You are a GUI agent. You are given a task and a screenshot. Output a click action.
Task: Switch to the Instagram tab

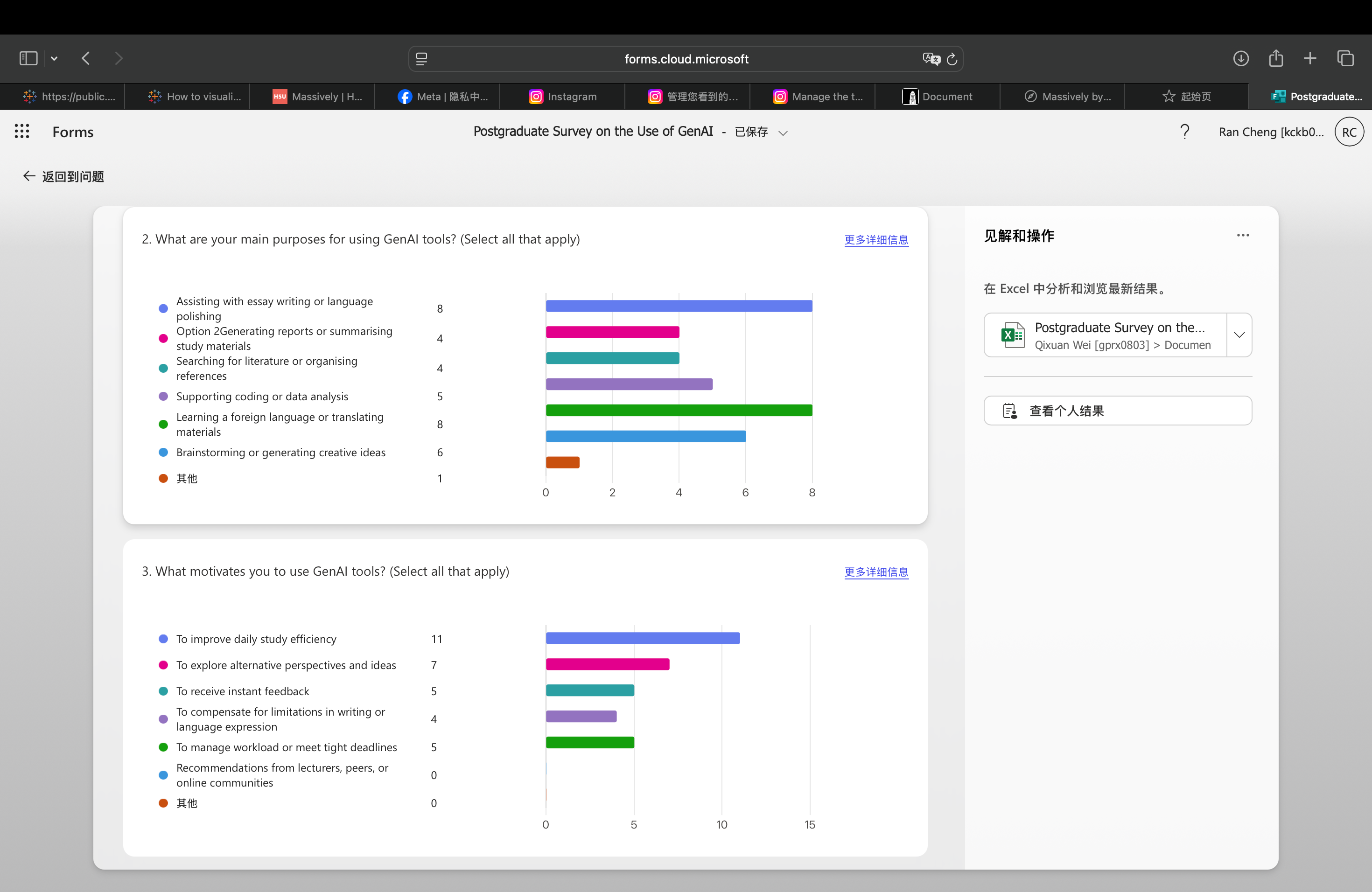coord(563,97)
